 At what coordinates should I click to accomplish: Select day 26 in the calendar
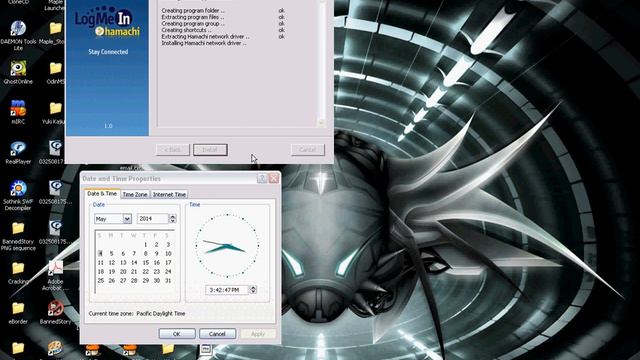click(x=111, y=280)
